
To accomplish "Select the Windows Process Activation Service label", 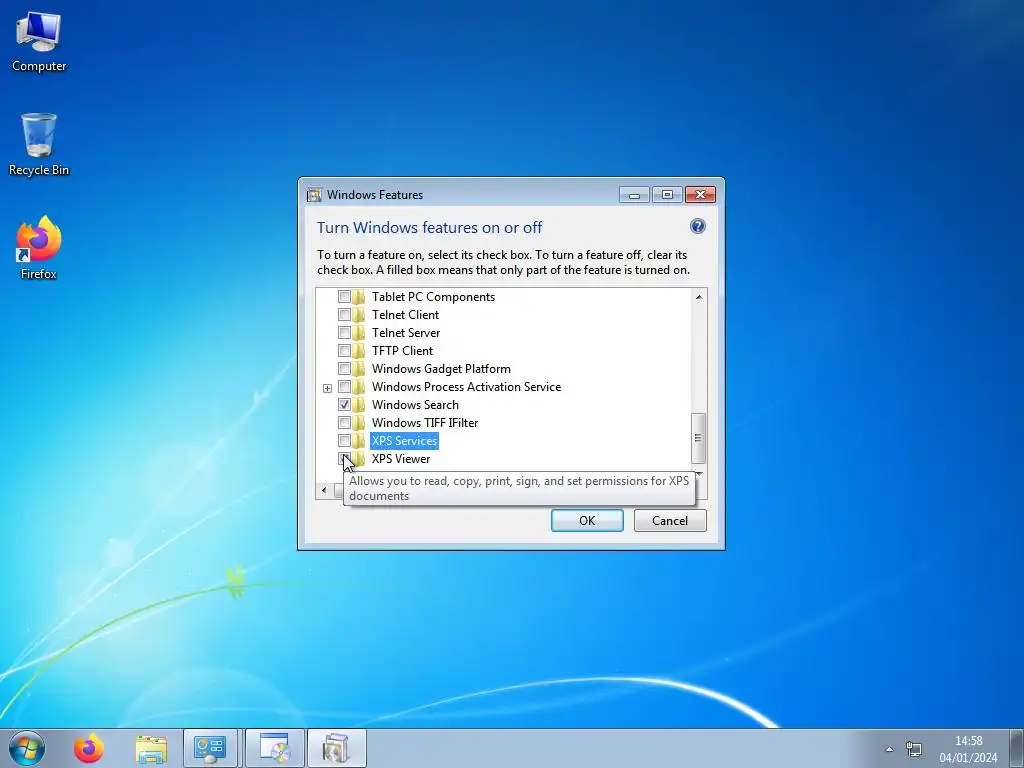I will click(466, 387).
